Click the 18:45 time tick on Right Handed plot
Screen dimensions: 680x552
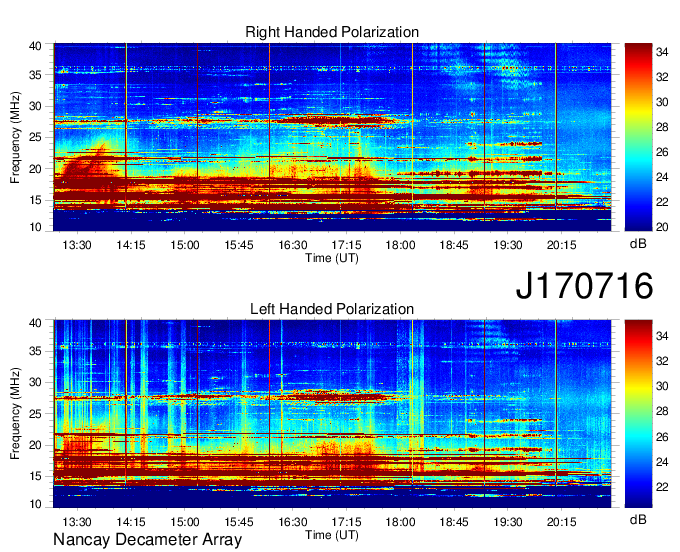click(454, 245)
